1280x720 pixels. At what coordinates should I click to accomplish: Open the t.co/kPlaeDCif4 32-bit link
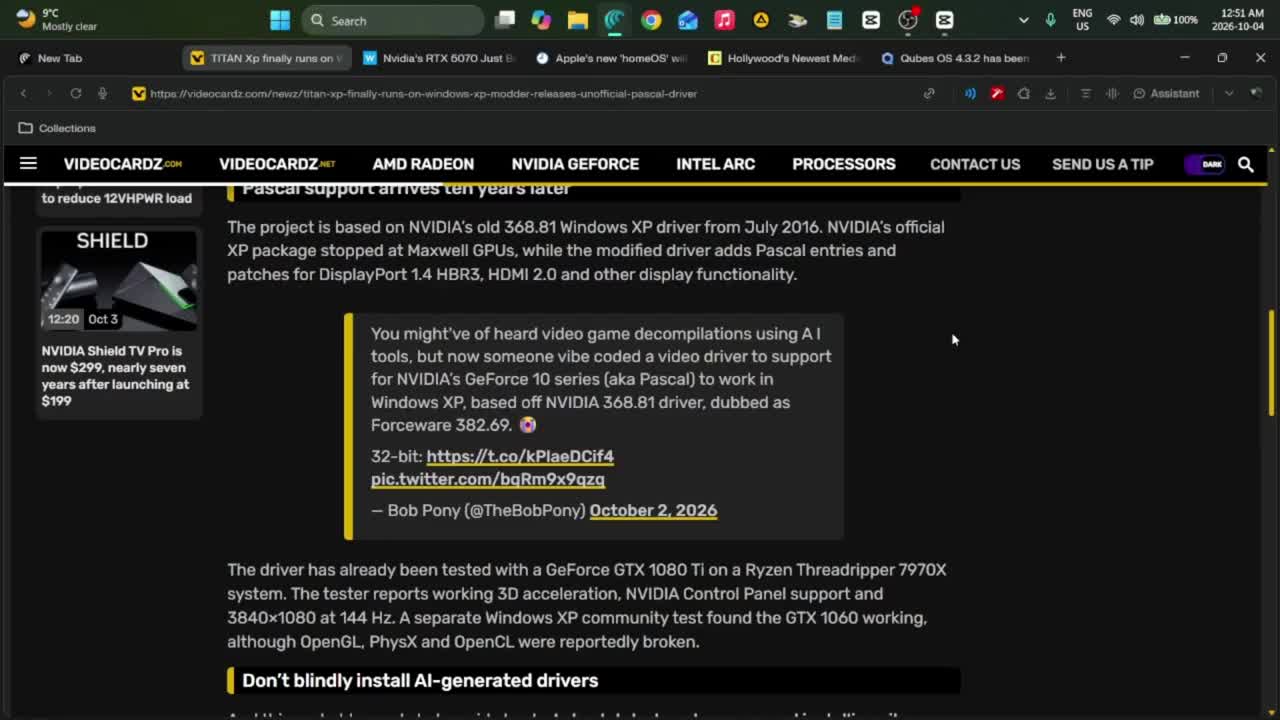click(x=520, y=456)
